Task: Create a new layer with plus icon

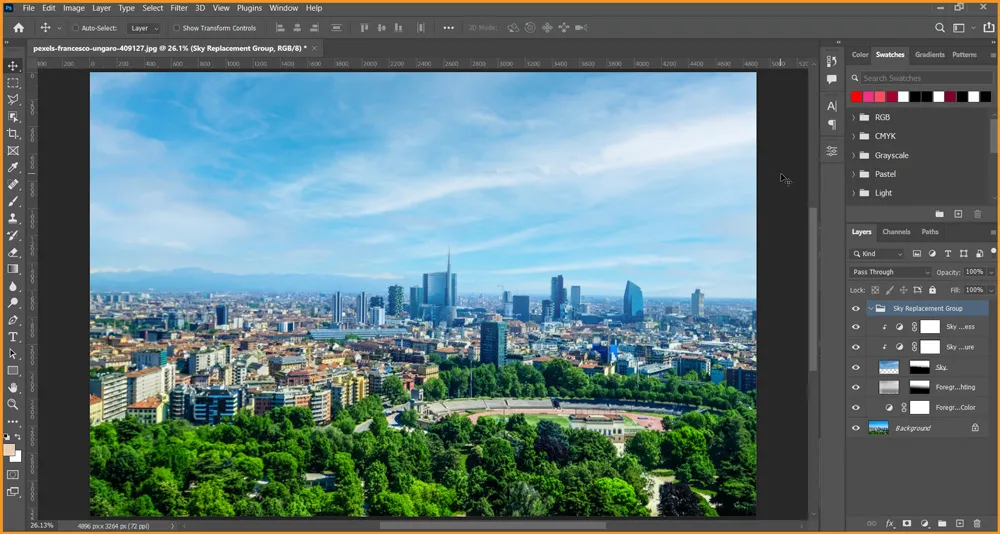Action: click(x=960, y=524)
